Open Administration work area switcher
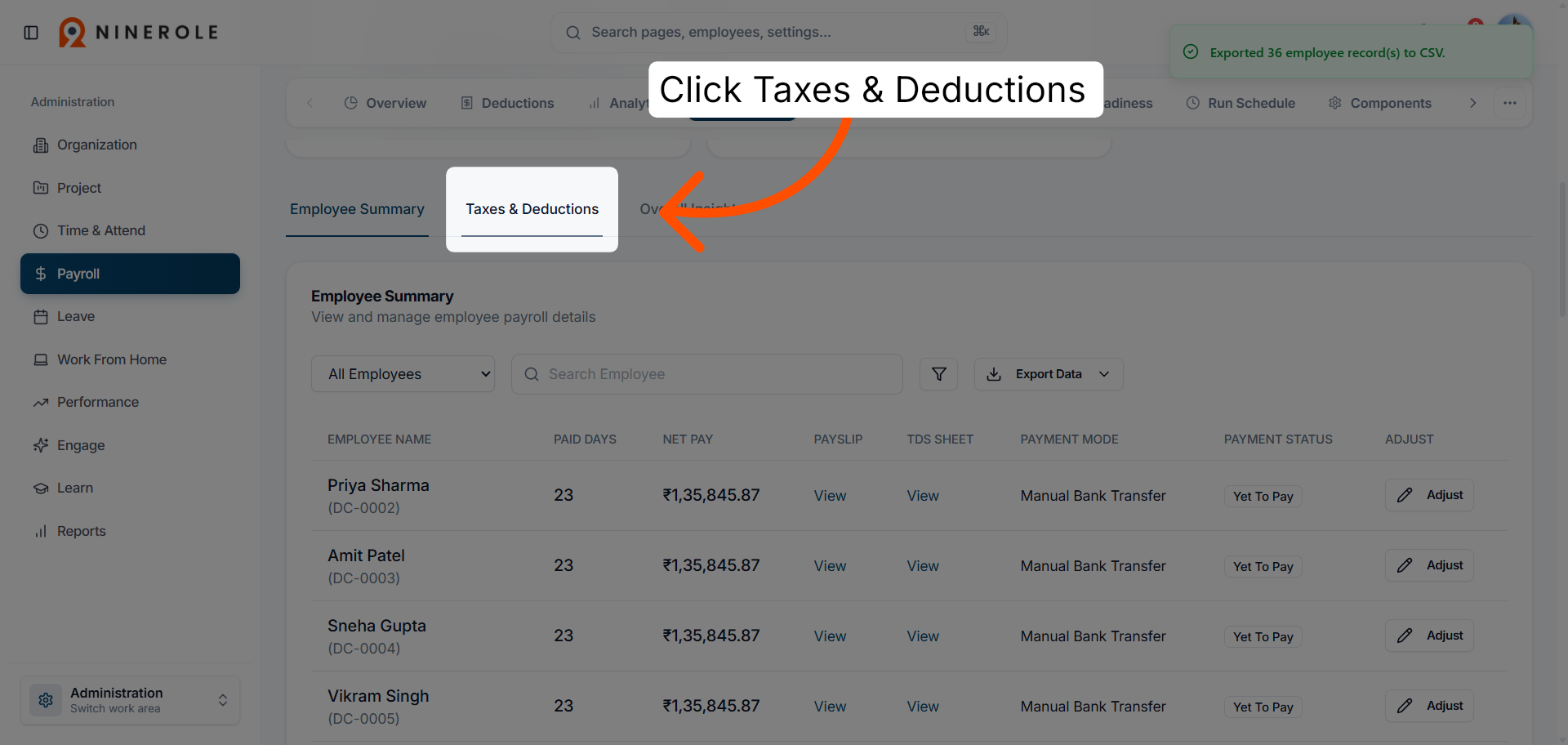This screenshot has width=1568, height=745. pos(130,700)
